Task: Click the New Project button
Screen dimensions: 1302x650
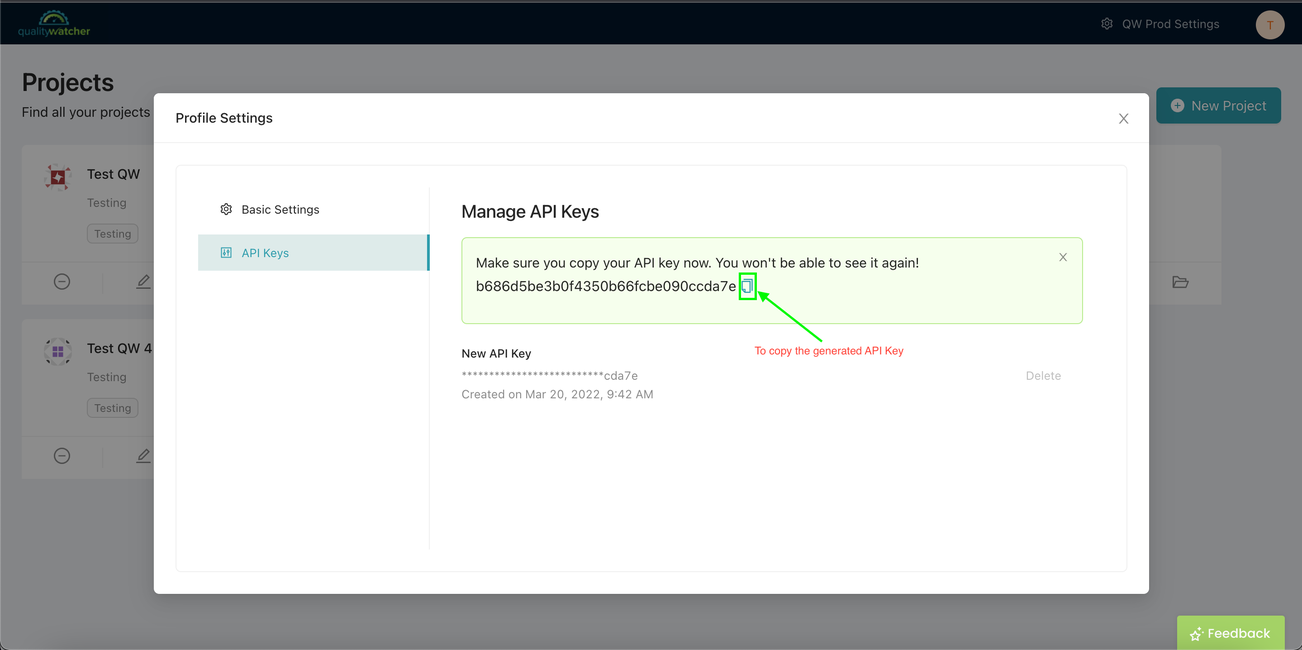Action: (x=1218, y=105)
